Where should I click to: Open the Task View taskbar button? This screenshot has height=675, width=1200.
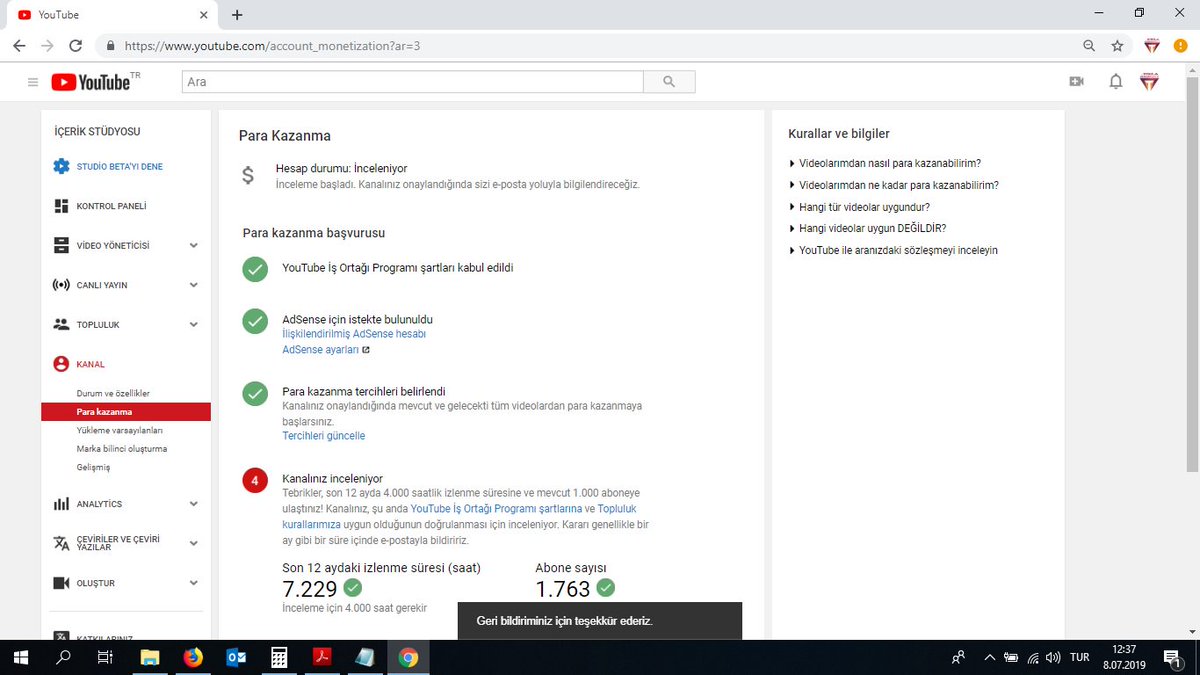(x=105, y=657)
